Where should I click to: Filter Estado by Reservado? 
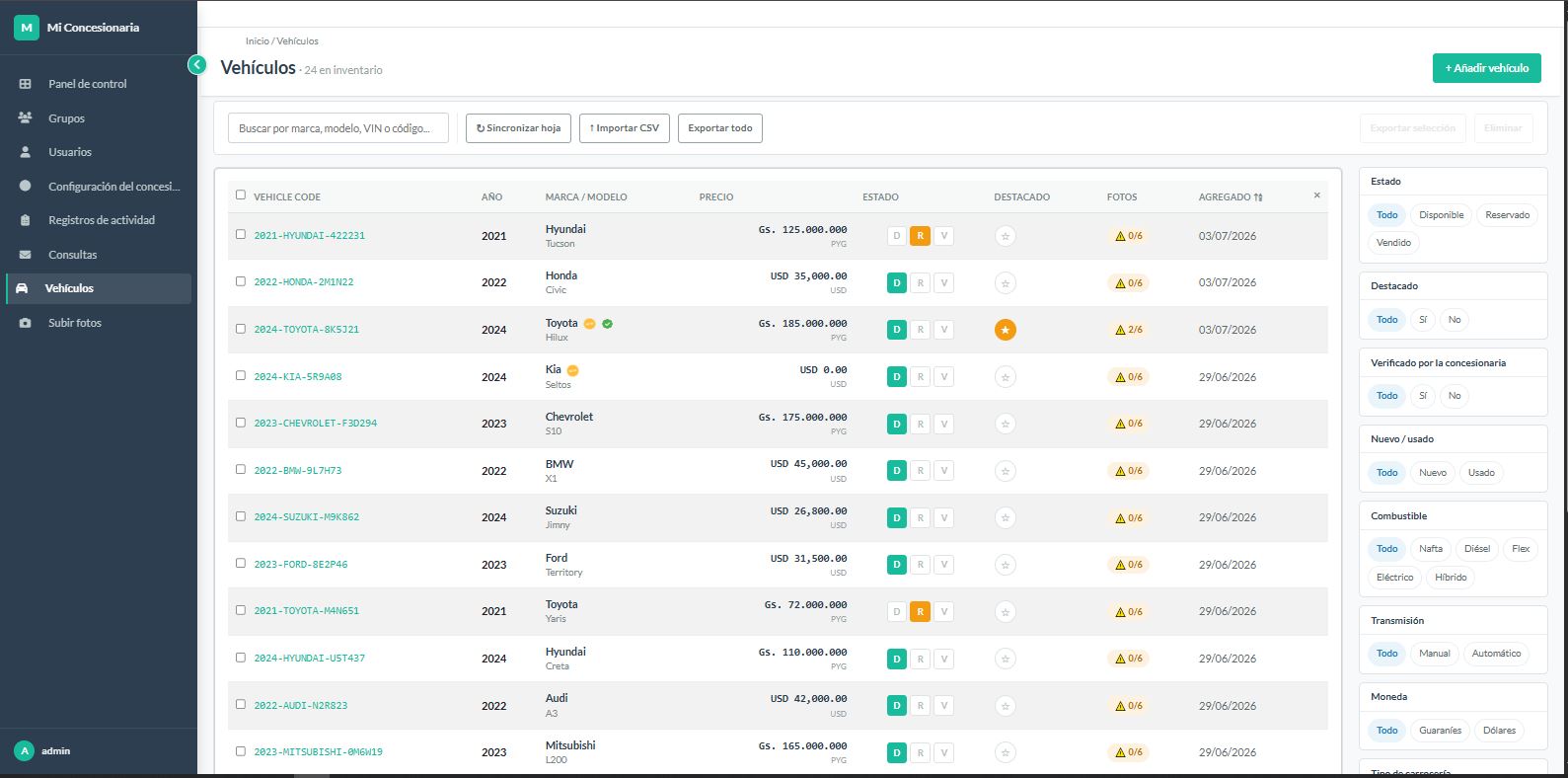tap(1507, 215)
